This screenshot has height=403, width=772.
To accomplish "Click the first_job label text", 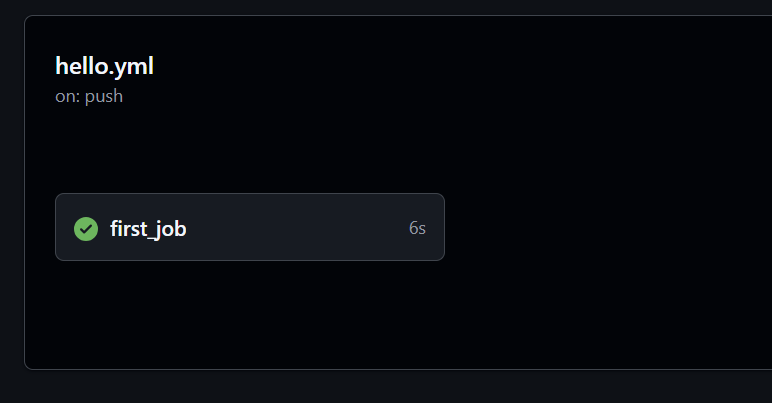I will [148, 229].
